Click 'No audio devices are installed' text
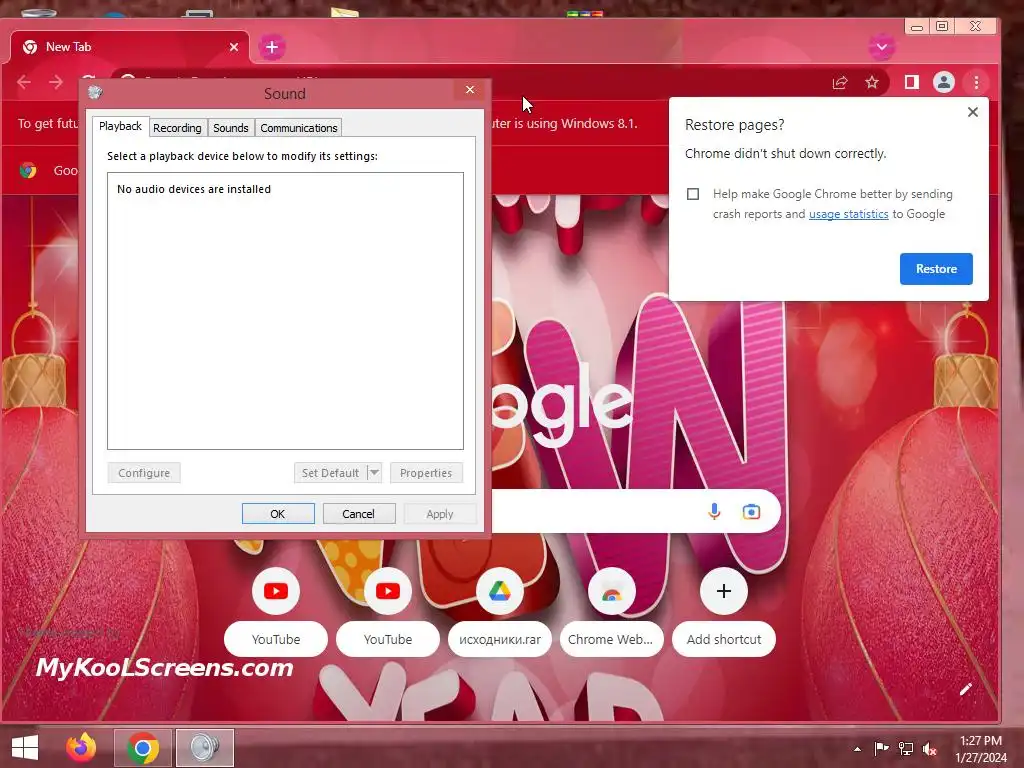The image size is (1024, 768). click(194, 189)
